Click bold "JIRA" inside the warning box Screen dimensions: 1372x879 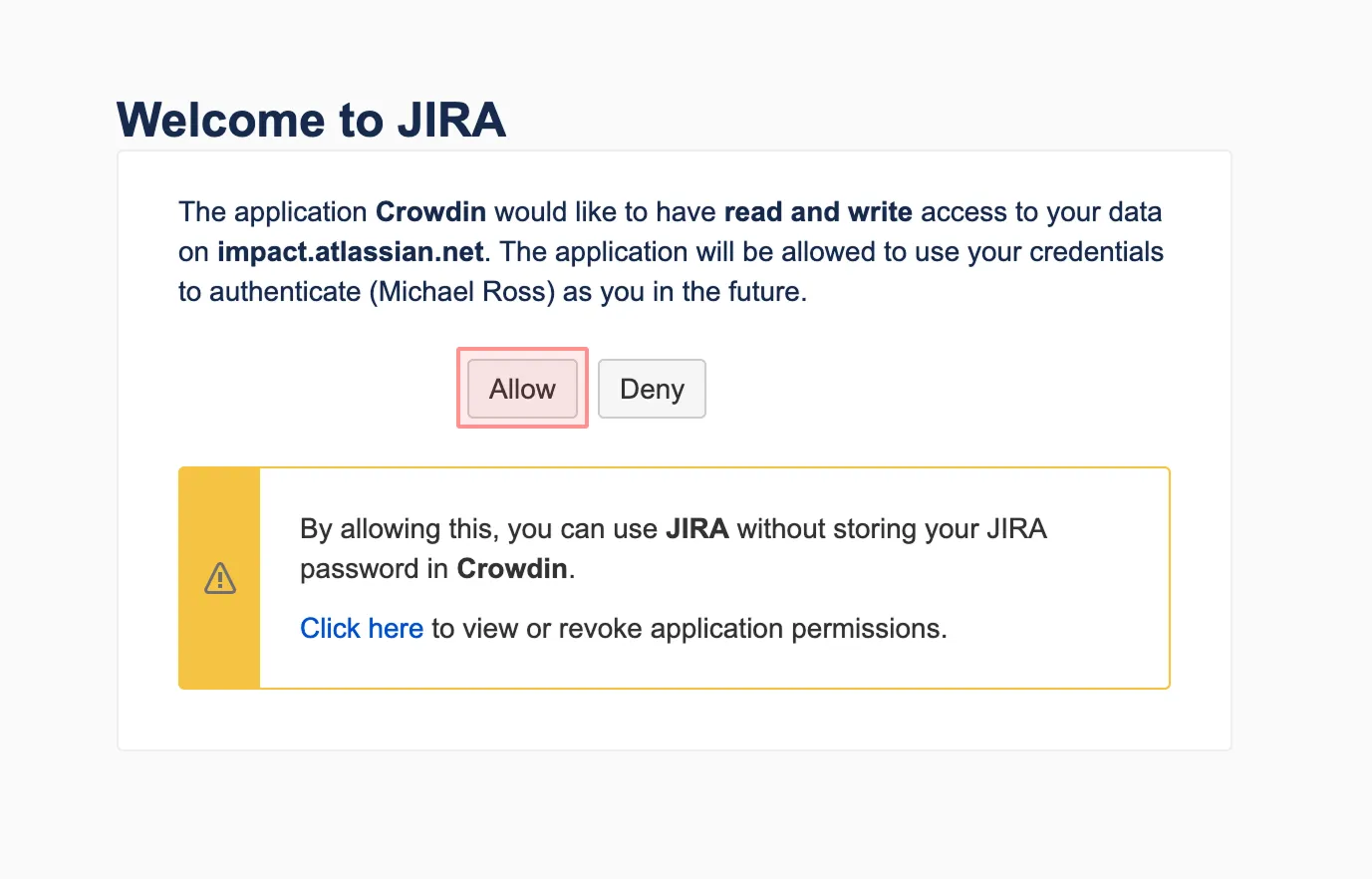click(697, 529)
